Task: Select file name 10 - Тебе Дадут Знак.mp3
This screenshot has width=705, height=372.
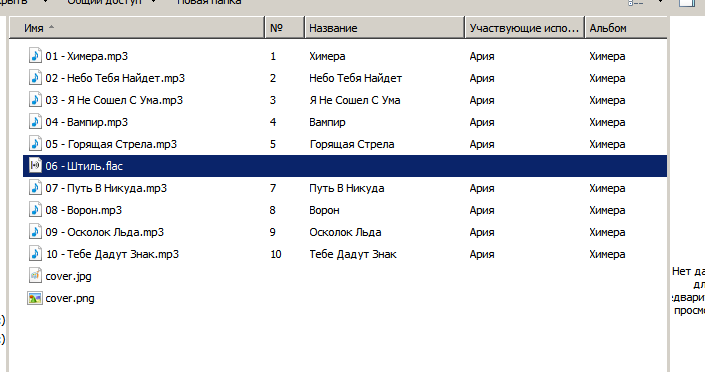Action: pyautogui.click(x=112, y=255)
